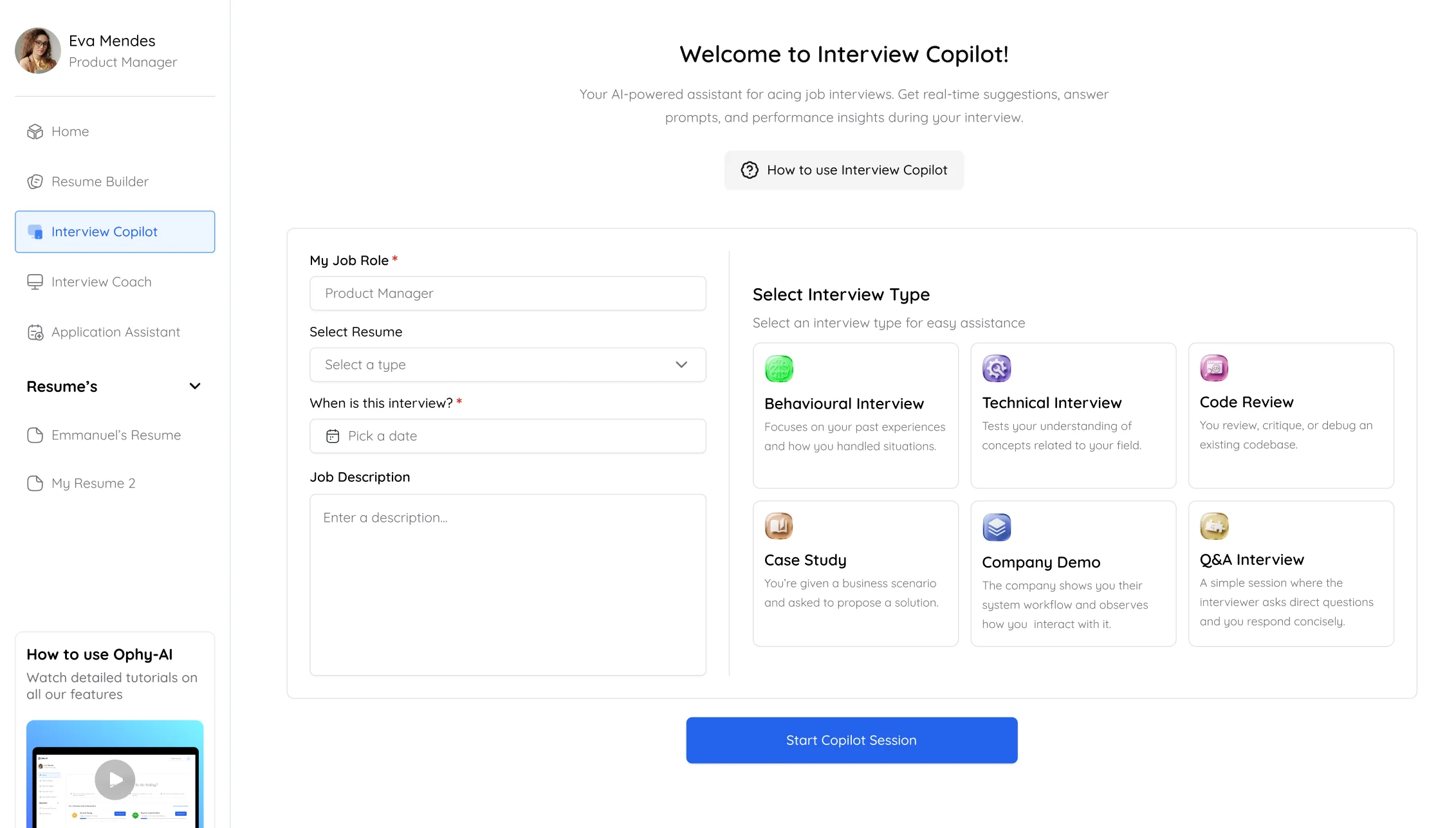The width and height of the screenshot is (1456, 828).
Task: Choose the Company Demo interview type
Action: [x=1073, y=573]
